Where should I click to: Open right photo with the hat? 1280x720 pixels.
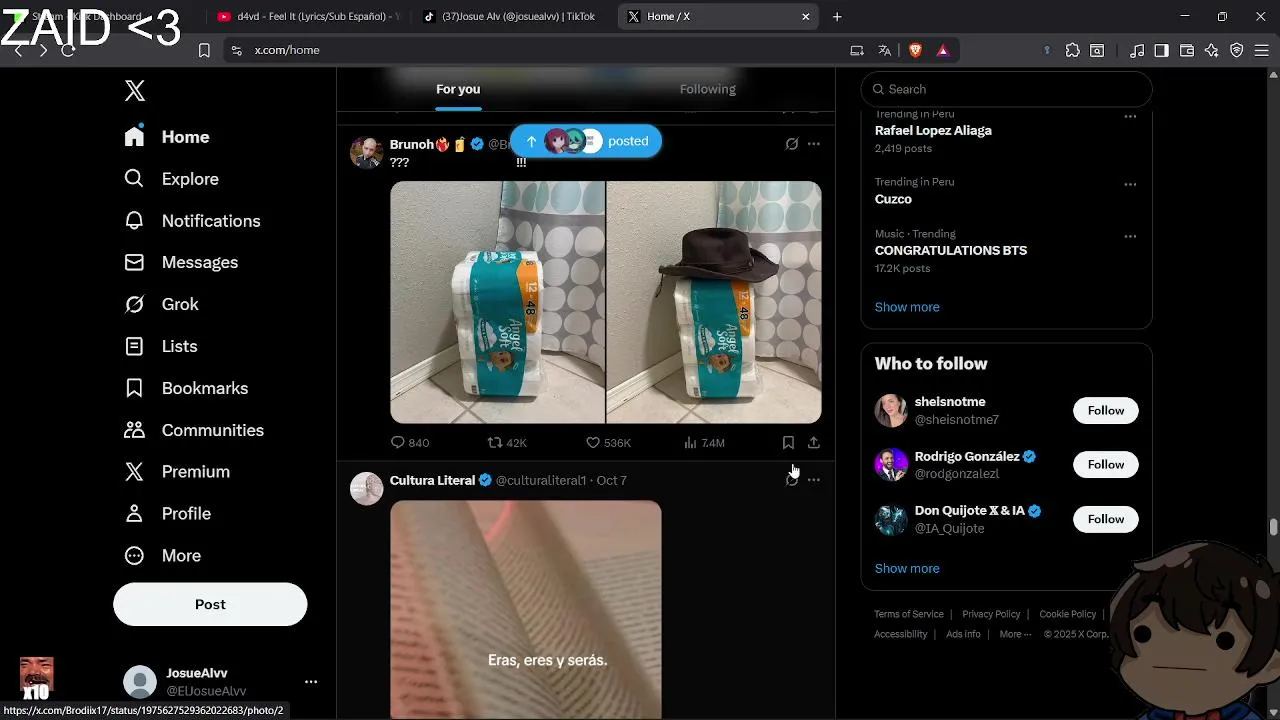[714, 302]
